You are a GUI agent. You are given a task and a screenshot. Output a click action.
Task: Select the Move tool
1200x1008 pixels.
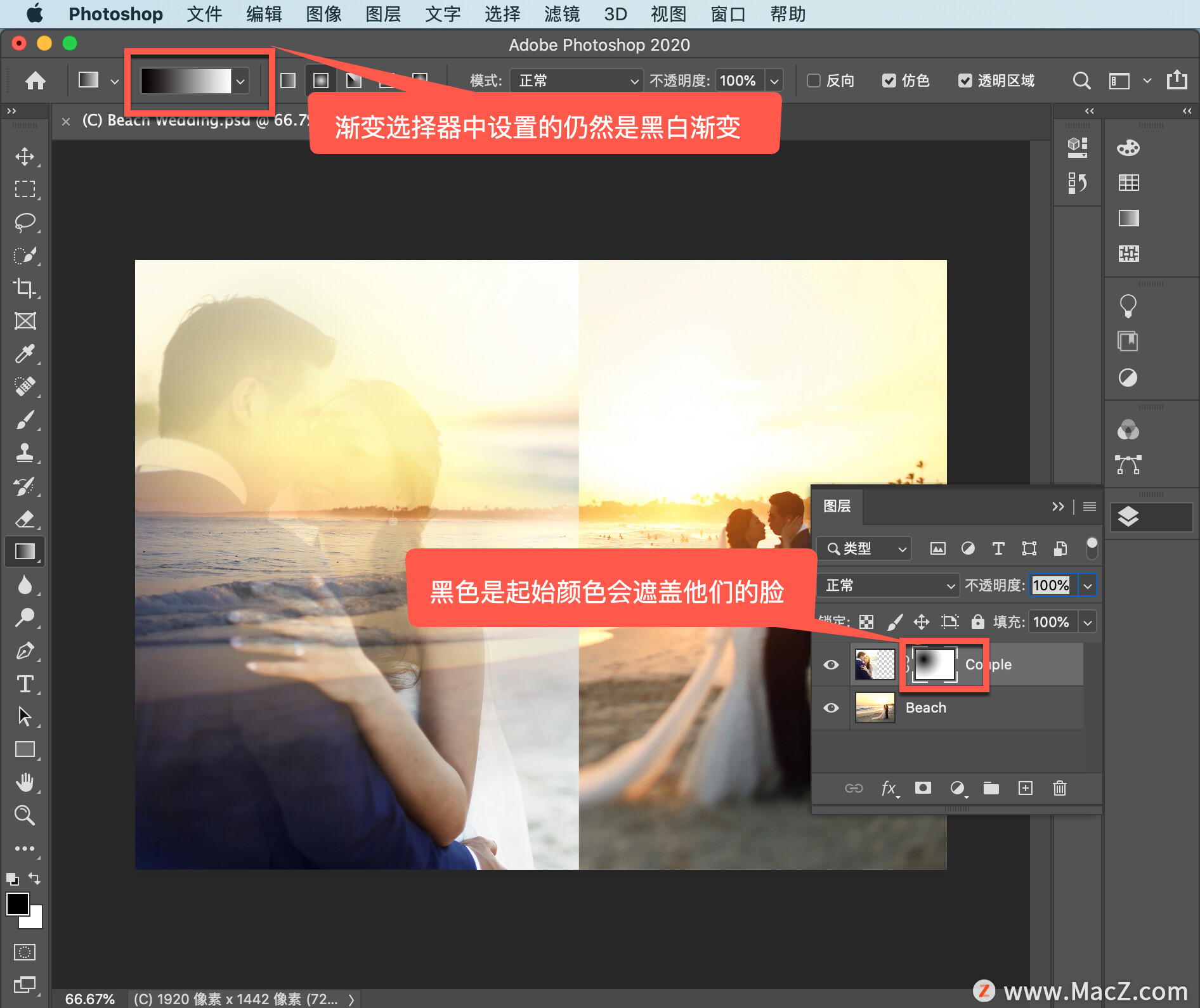point(25,157)
